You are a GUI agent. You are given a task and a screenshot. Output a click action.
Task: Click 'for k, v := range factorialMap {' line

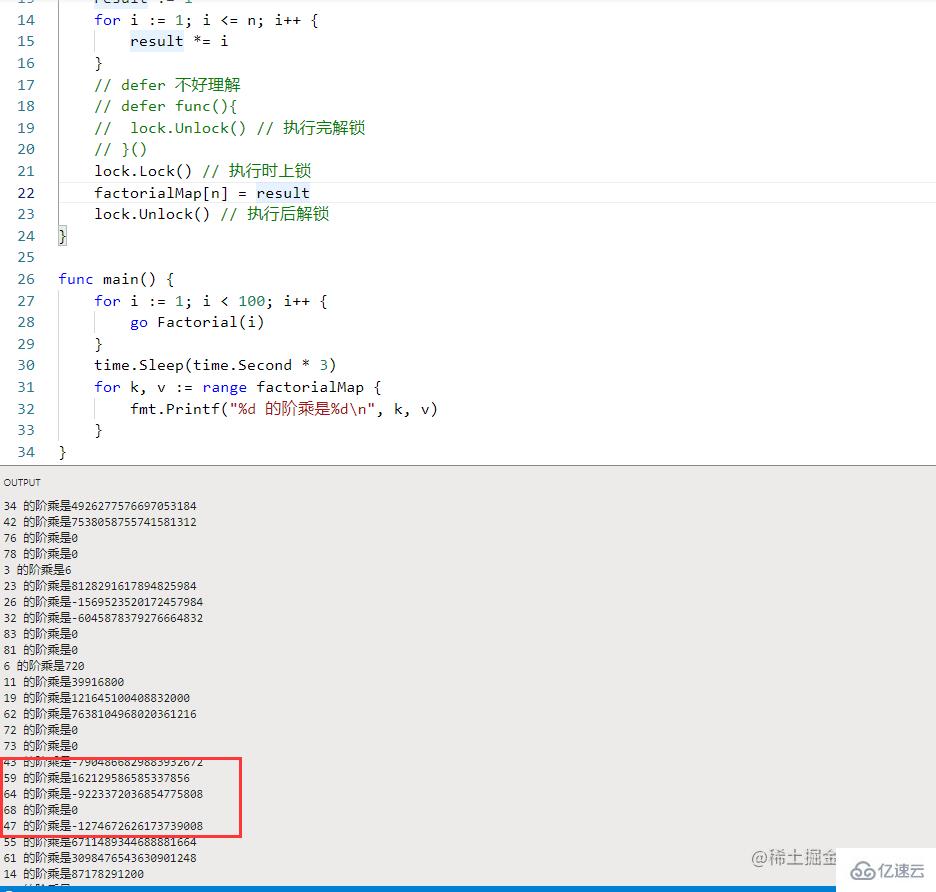pyautogui.click(x=238, y=387)
